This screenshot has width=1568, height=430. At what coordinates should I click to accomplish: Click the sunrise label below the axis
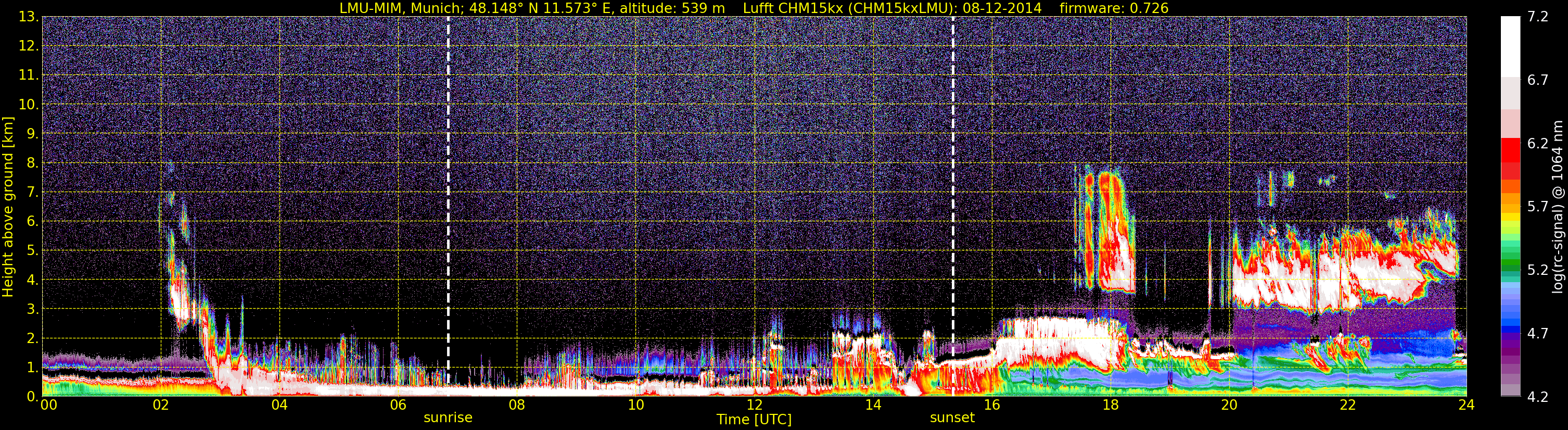(x=448, y=418)
